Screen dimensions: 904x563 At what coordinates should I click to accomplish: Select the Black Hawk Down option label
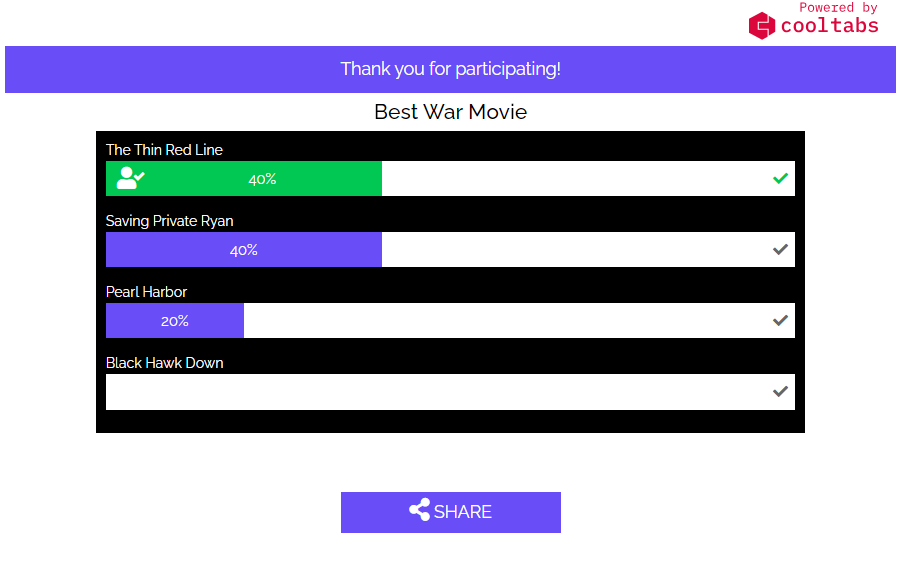pyautogui.click(x=164, y=363)
